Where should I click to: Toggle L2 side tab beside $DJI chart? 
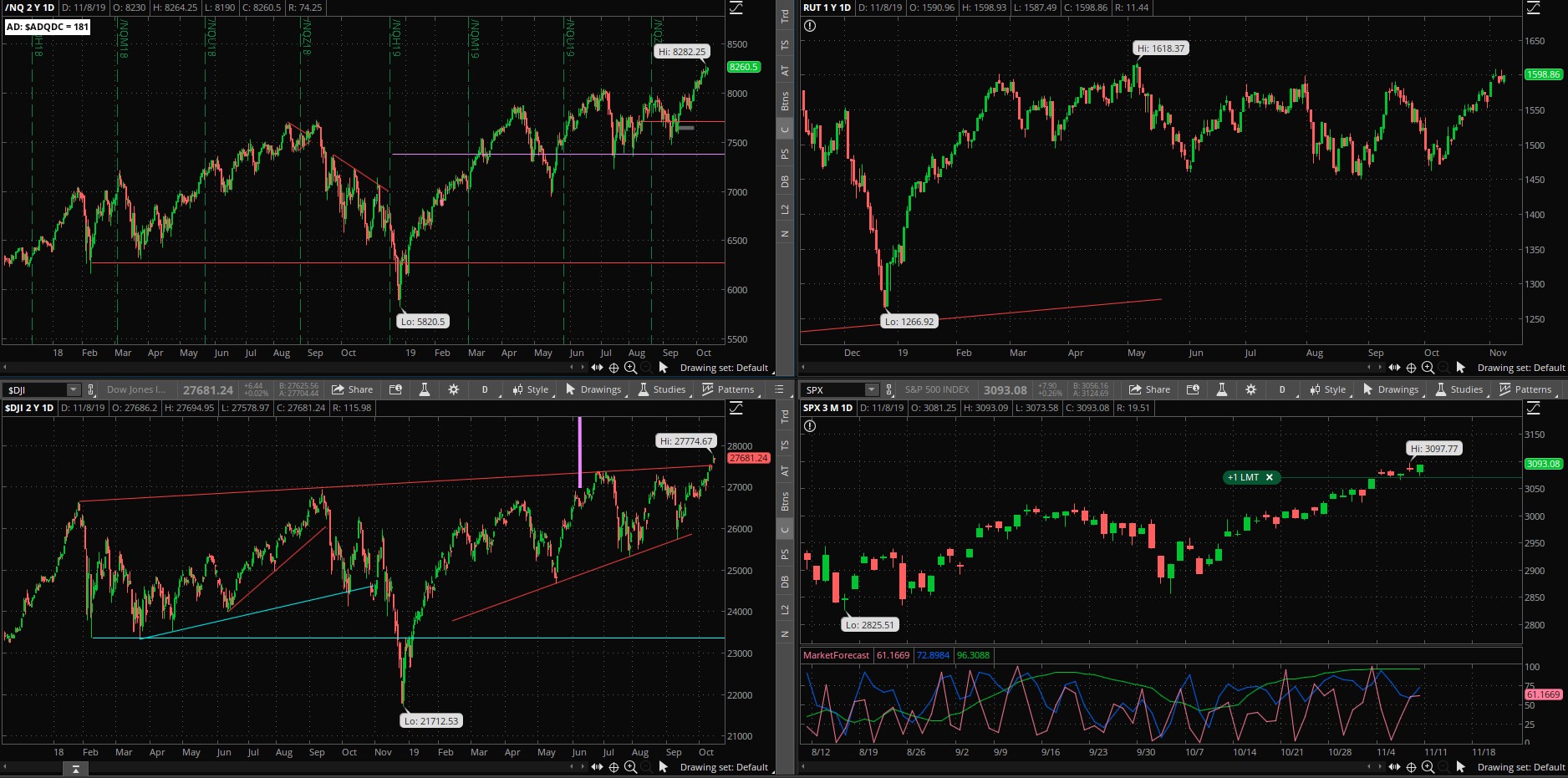785,609
